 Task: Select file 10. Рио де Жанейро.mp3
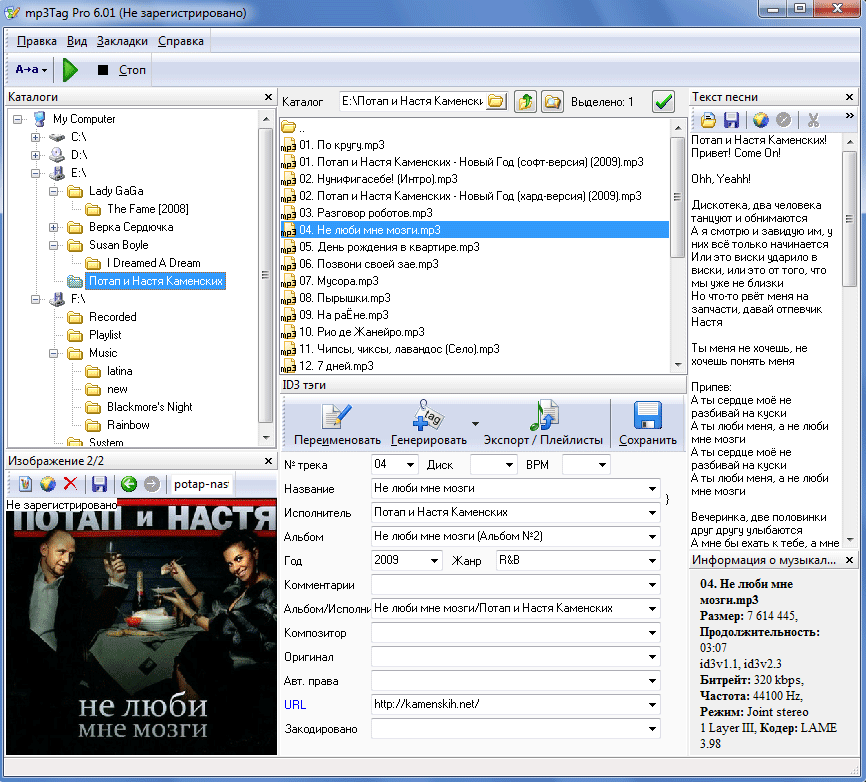click(362, 332)
